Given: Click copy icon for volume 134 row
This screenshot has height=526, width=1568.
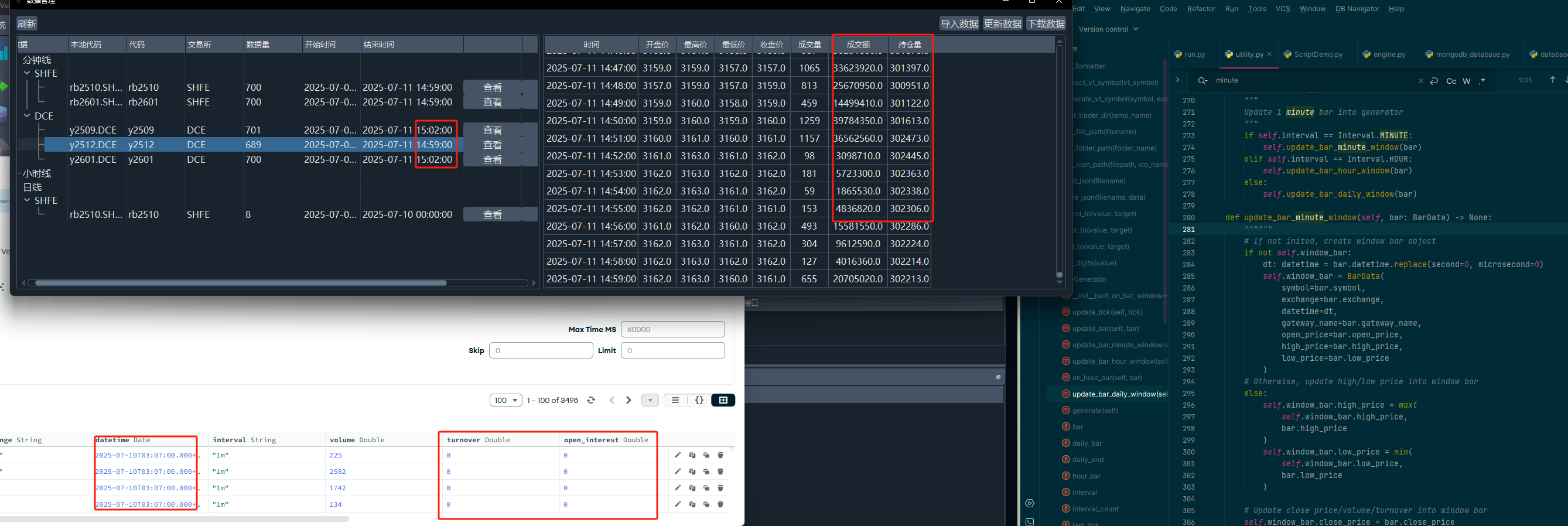Looking at the screenshot, I should [x=692, y=504].
